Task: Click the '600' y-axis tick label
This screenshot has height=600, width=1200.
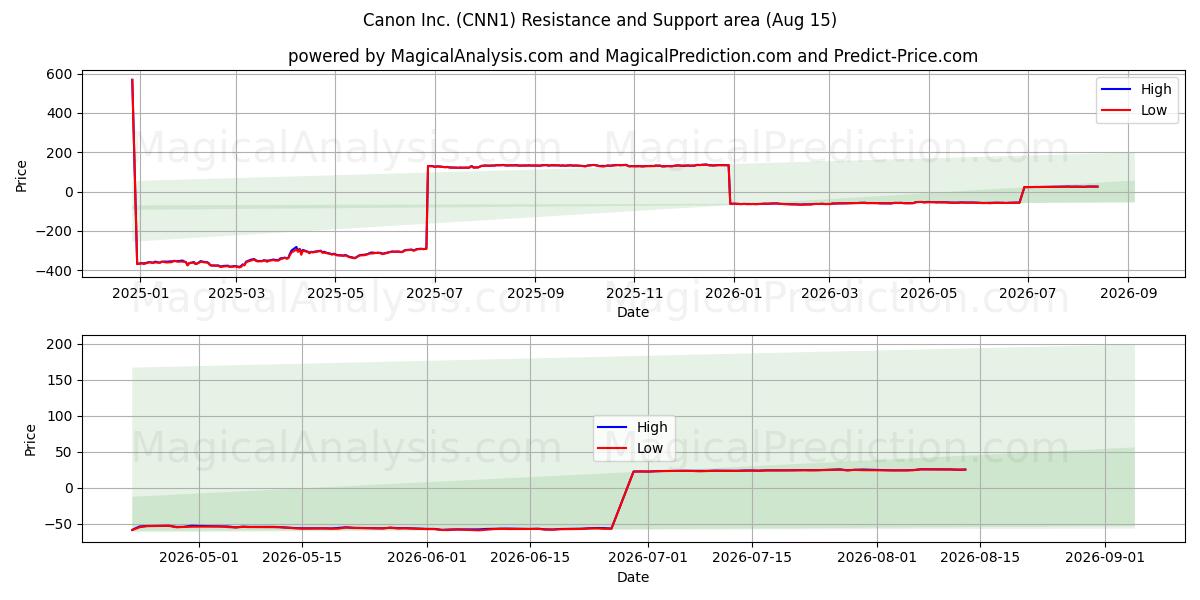Action: click(x=59, y=74)
